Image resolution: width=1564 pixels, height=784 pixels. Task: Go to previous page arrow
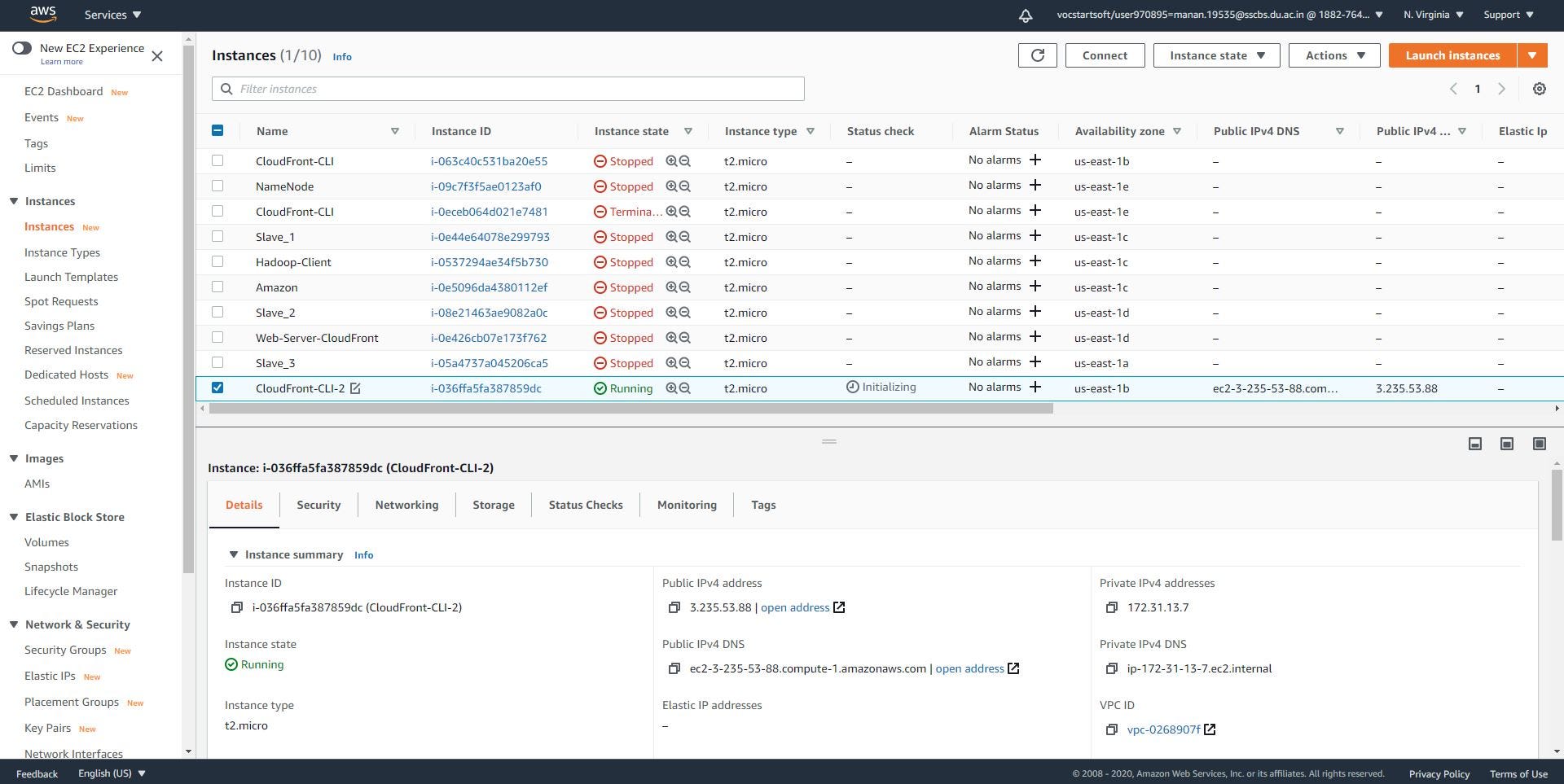(x=1453, y=89)
